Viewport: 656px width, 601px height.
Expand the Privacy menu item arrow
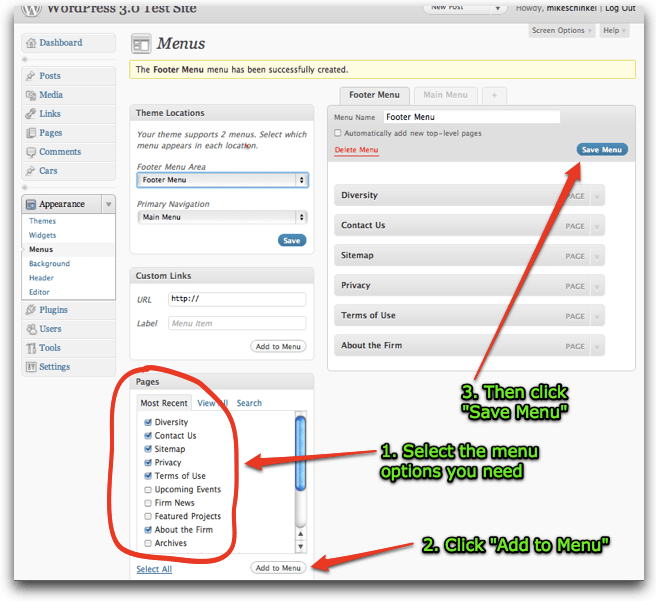[x=597, y=286]
